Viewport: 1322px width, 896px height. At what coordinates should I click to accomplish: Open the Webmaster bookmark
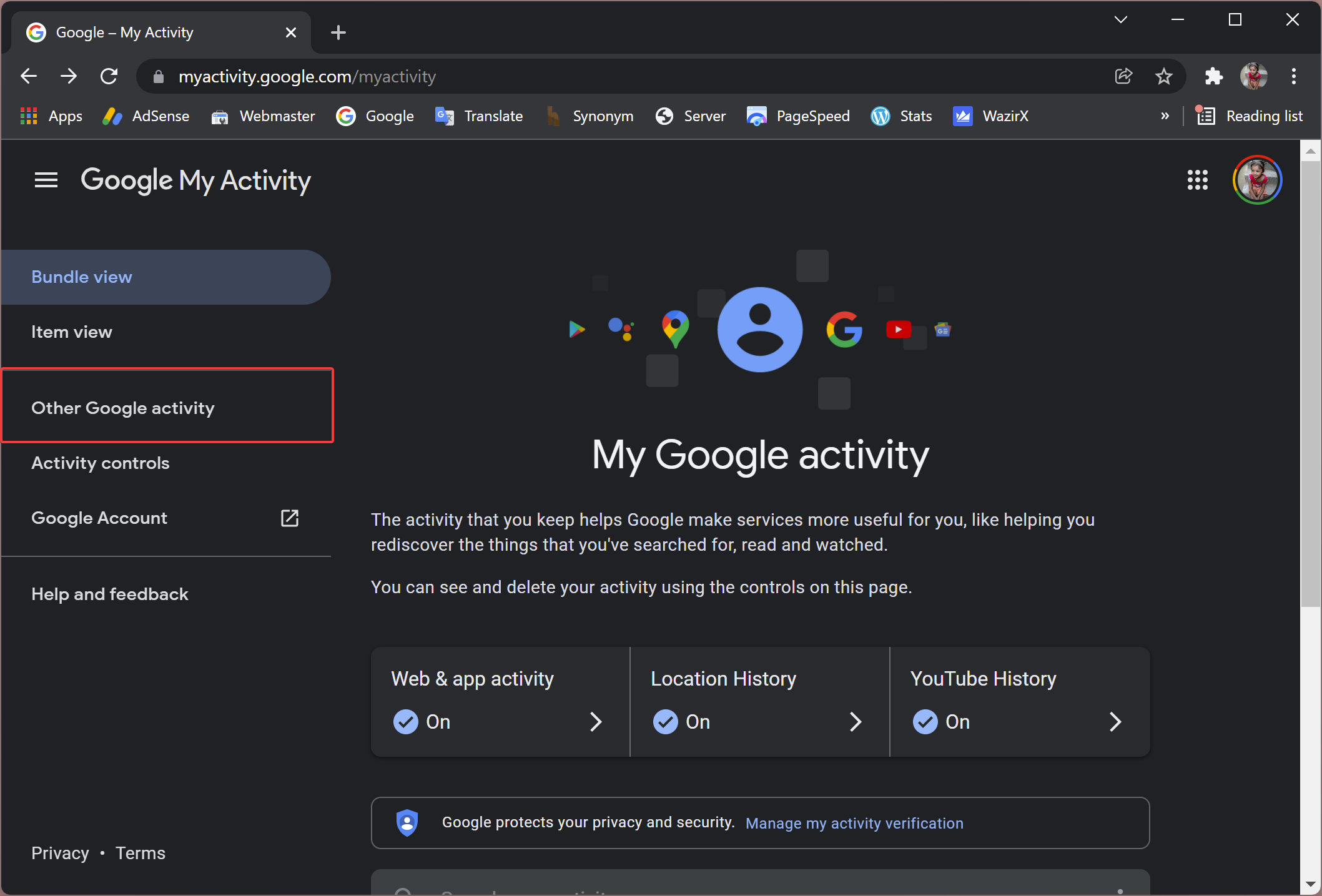pos(263,116)
